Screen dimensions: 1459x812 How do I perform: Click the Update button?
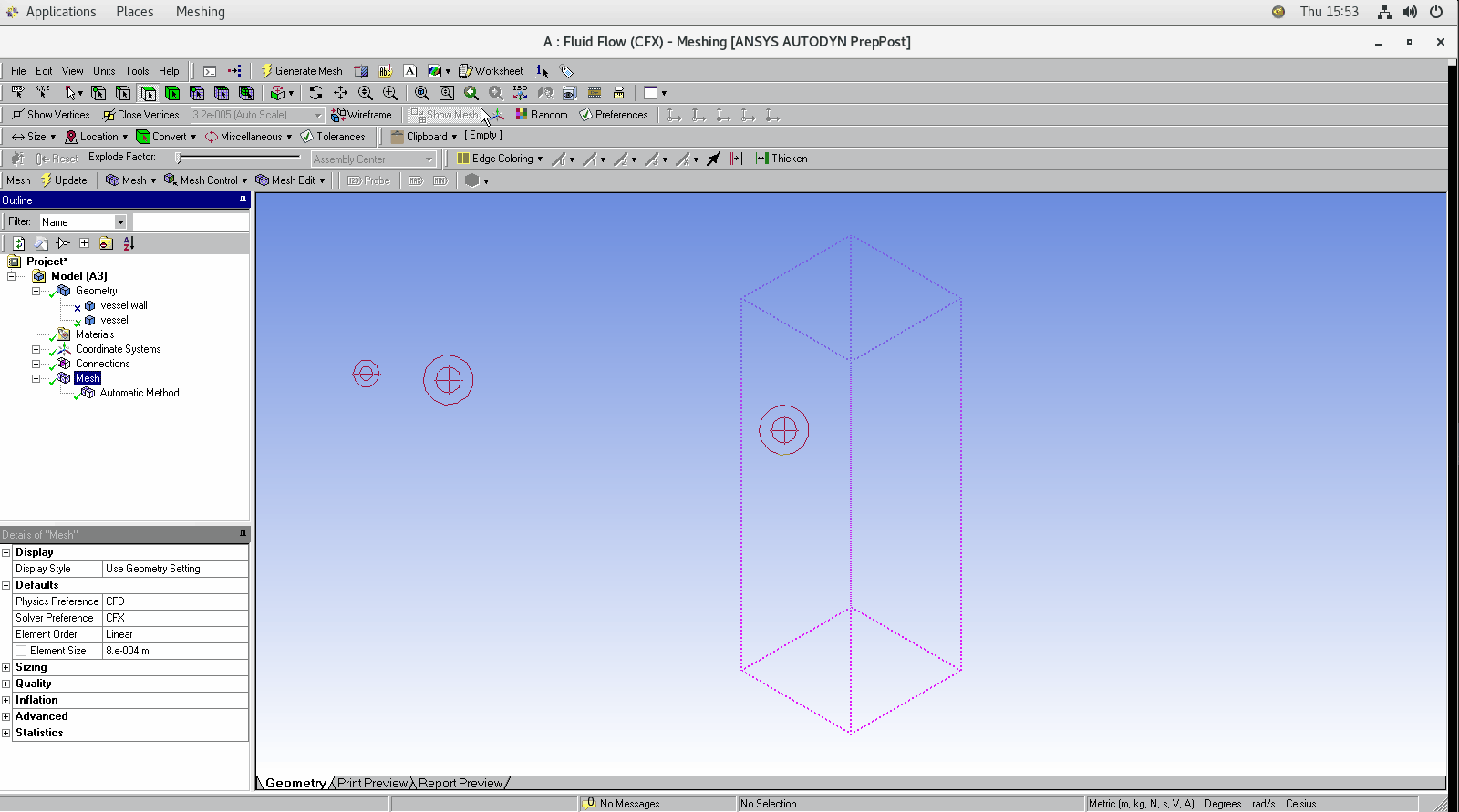point(64,180)
